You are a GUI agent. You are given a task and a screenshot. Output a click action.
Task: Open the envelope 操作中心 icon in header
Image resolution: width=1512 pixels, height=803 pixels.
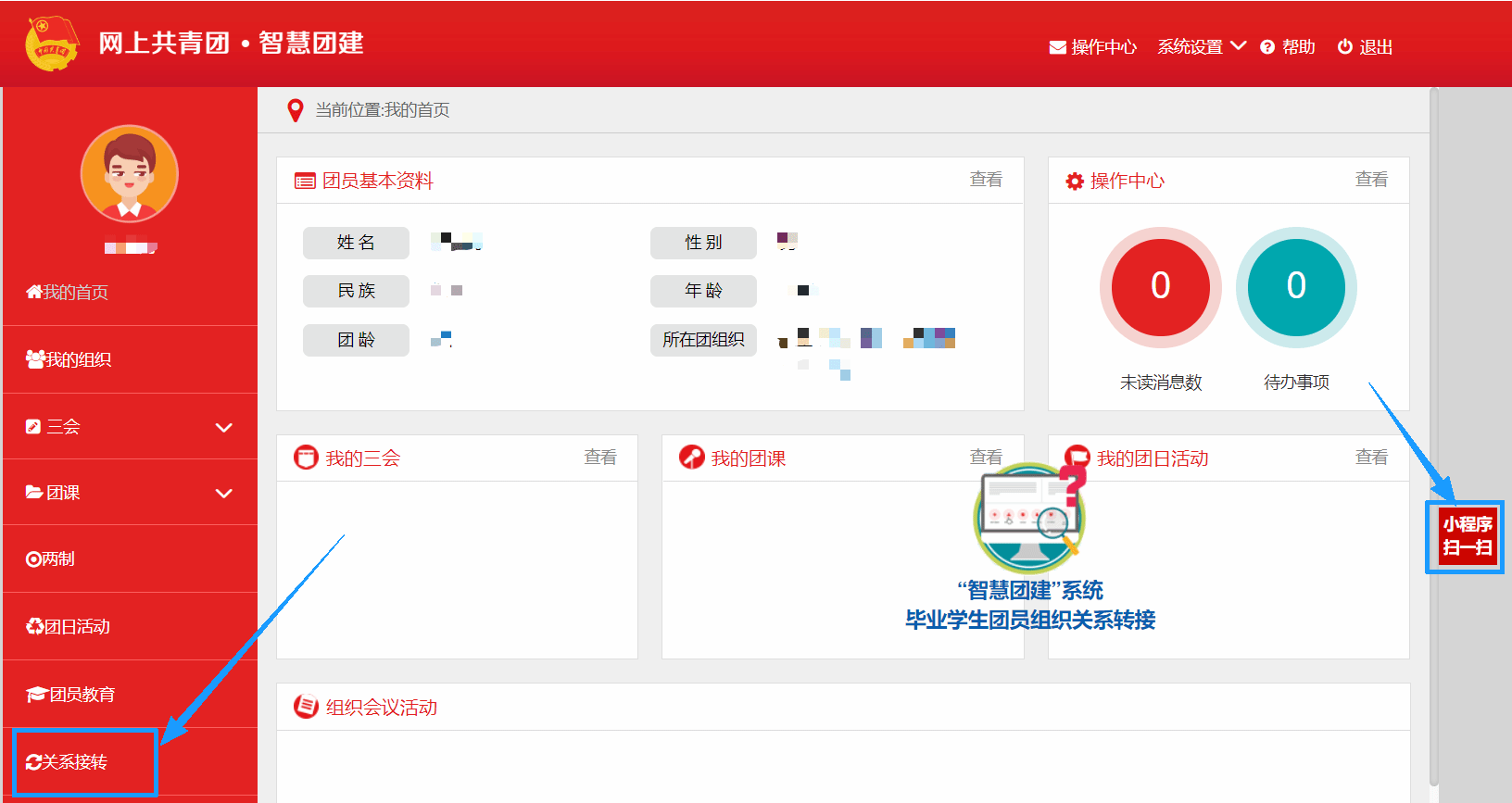[1057, 47]
